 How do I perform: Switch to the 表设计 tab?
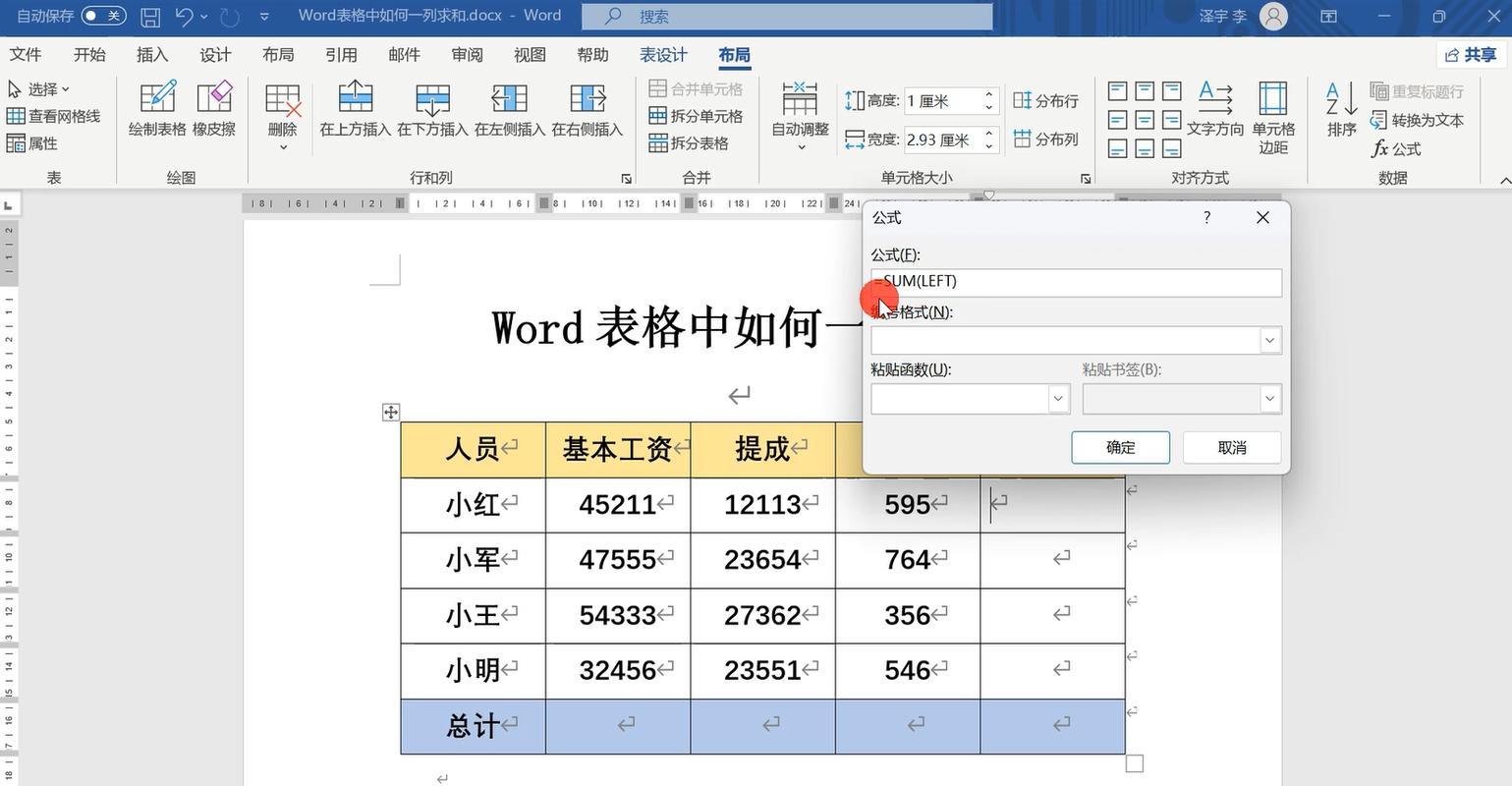pos(664,55)
